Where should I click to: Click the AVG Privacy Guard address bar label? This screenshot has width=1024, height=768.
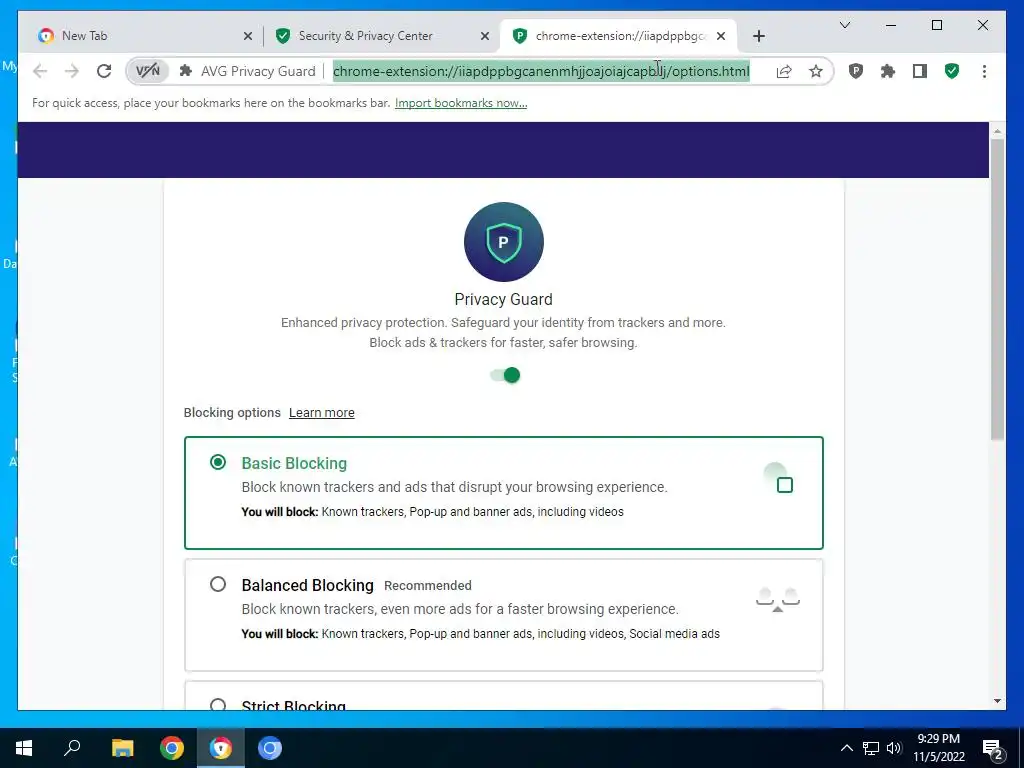pyautogui.click(x=258, y=71)
